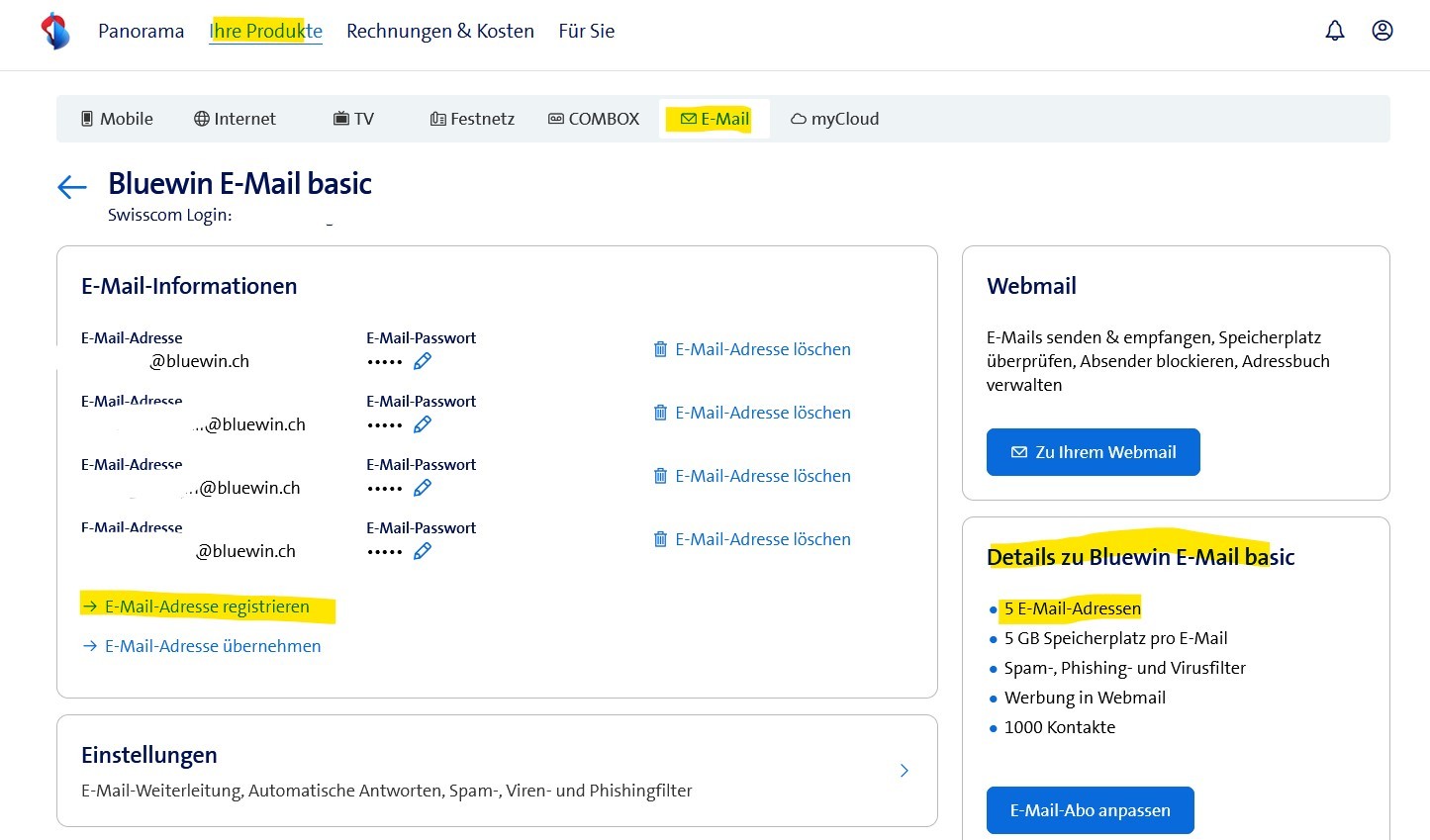Image resolution: width=1430 pixels, height=840 pixels.
Task: Edit password of second email address
Action: click(423, 425)
